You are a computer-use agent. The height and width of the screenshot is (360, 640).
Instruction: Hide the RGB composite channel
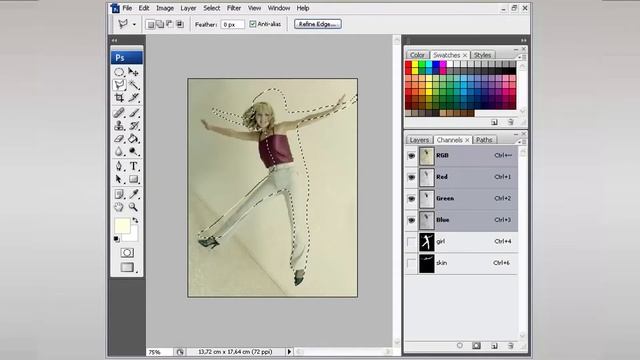tap(411, 156)
